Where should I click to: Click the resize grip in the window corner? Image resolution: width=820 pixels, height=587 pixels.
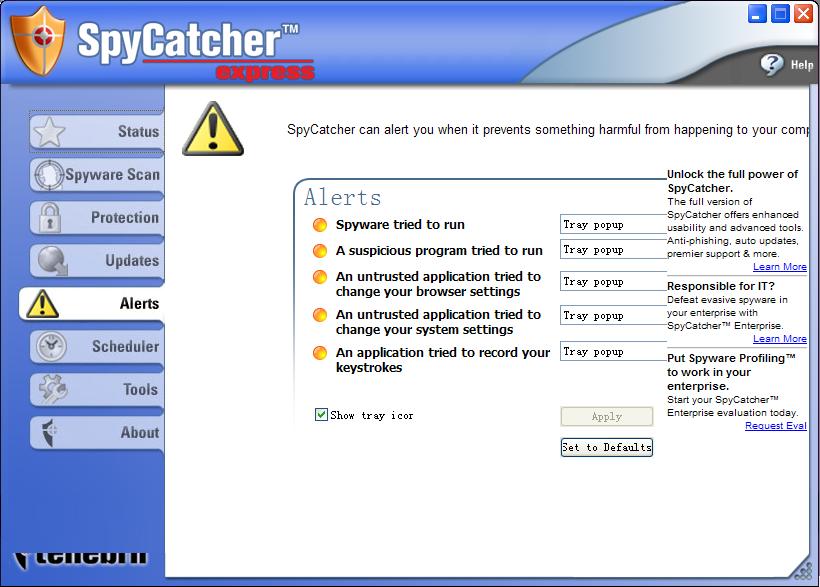(803, 570)
